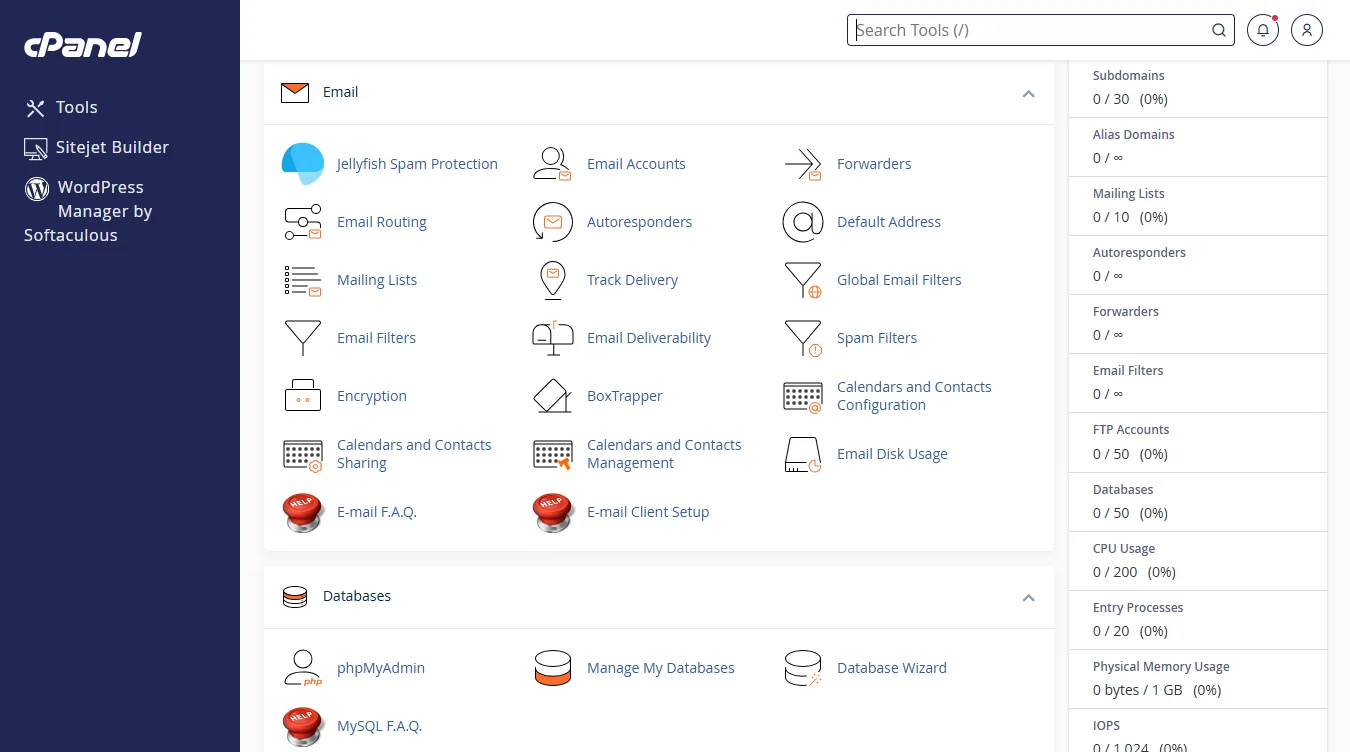
Task: Focus the Search Tools input field
Action: 1041,30
